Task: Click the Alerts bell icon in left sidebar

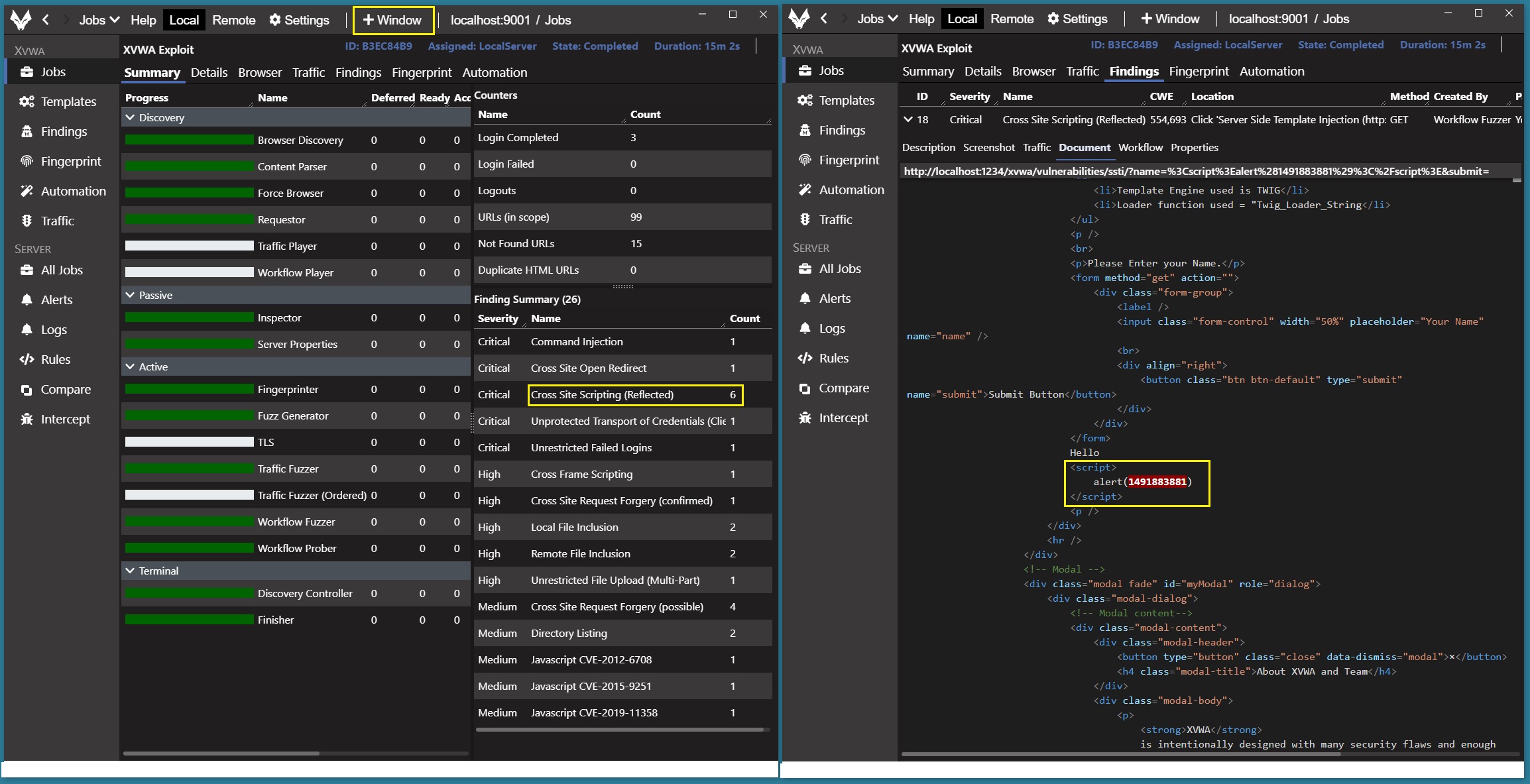Action: coord(27,300)
